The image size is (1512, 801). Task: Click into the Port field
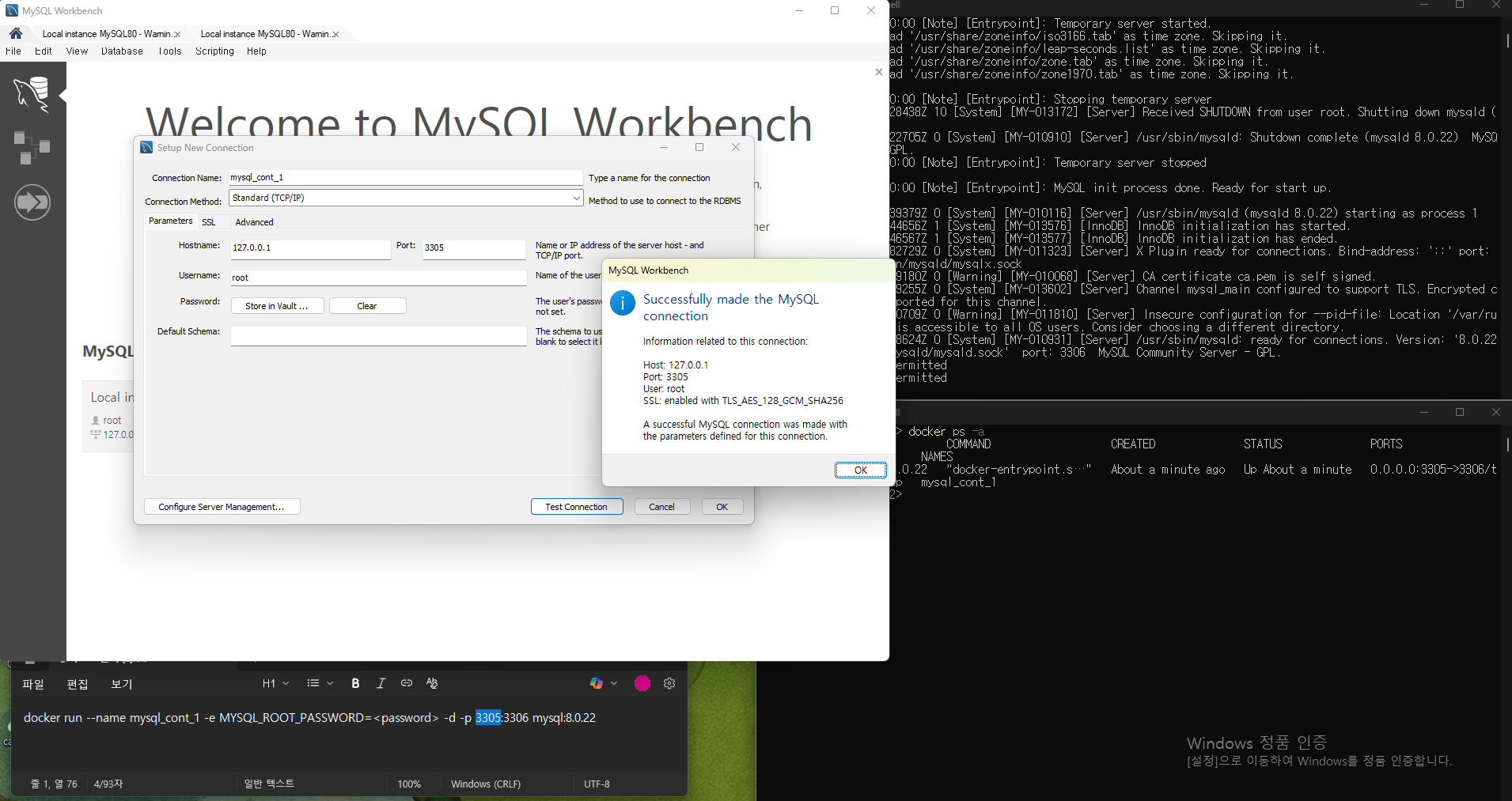[474, 248]
